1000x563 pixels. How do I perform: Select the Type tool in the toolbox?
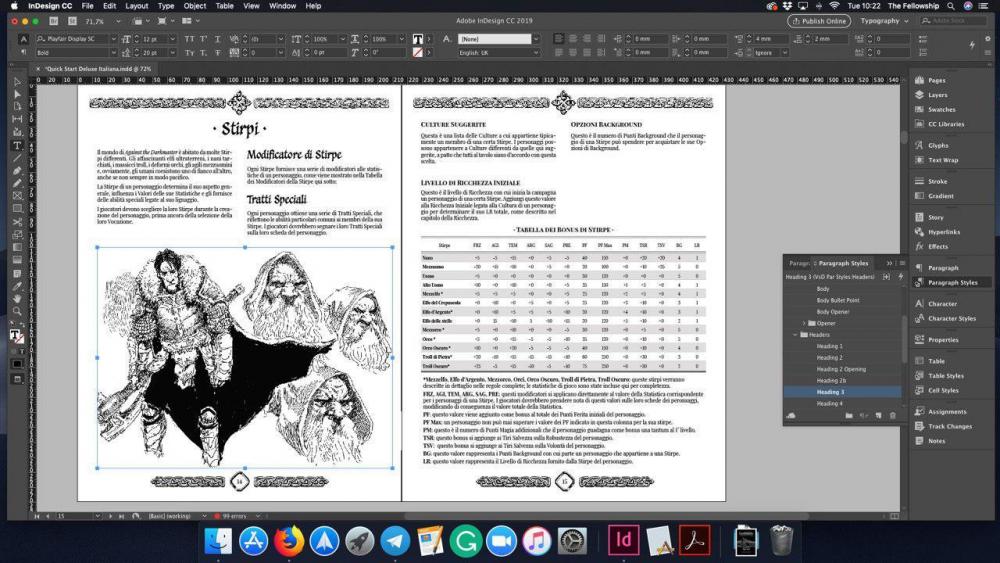click(17, 145)
